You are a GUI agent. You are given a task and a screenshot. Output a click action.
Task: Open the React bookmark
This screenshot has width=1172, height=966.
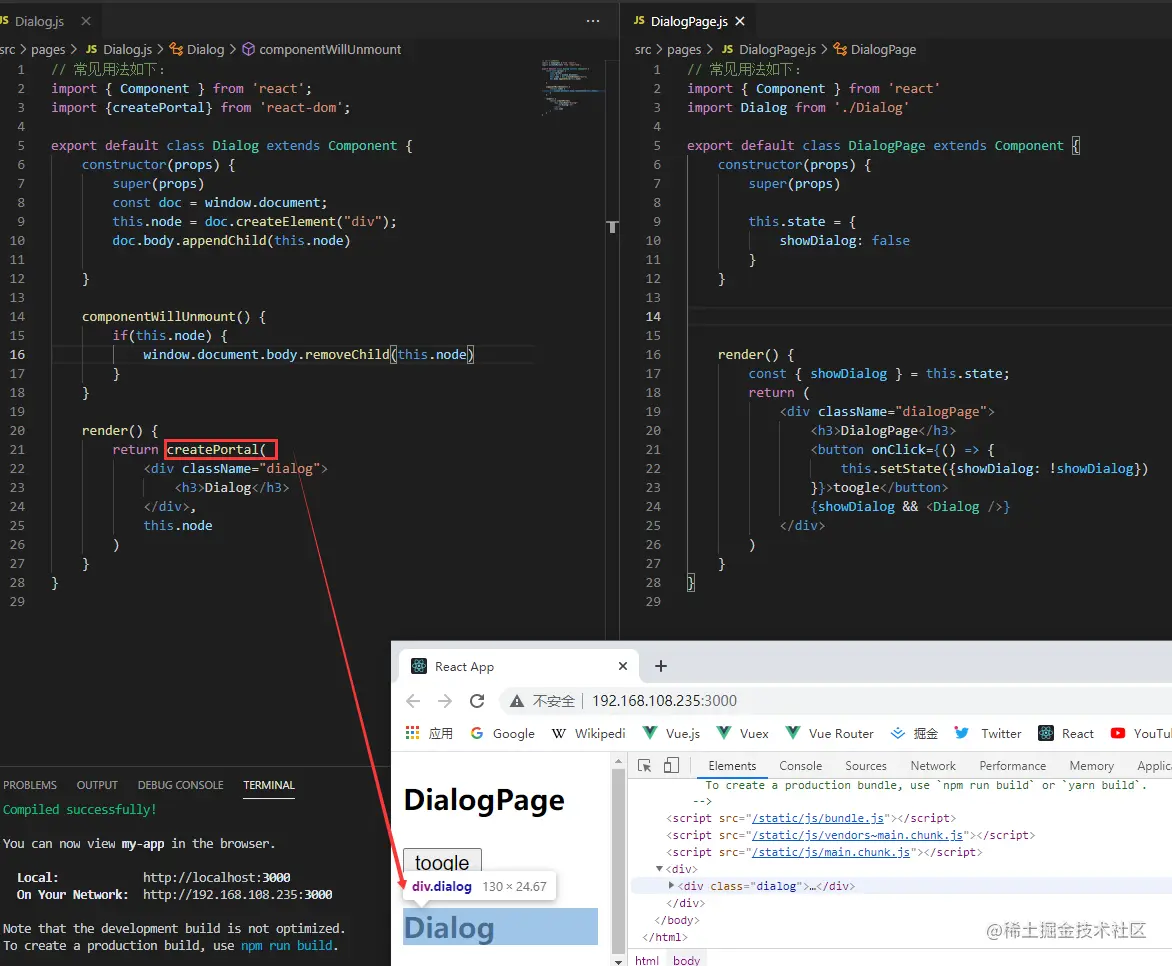1066,733
